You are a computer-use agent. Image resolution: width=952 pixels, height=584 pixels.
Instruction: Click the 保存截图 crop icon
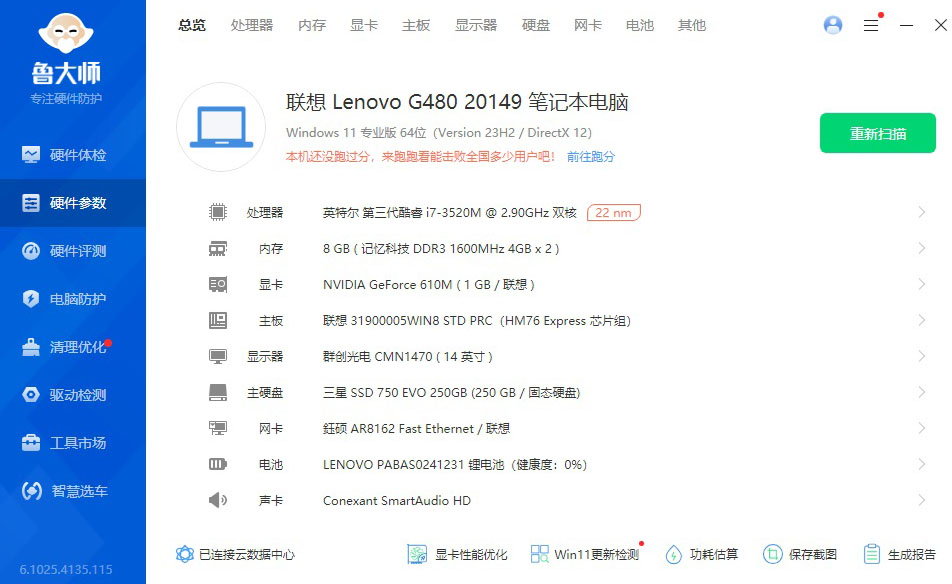point(772,554)
